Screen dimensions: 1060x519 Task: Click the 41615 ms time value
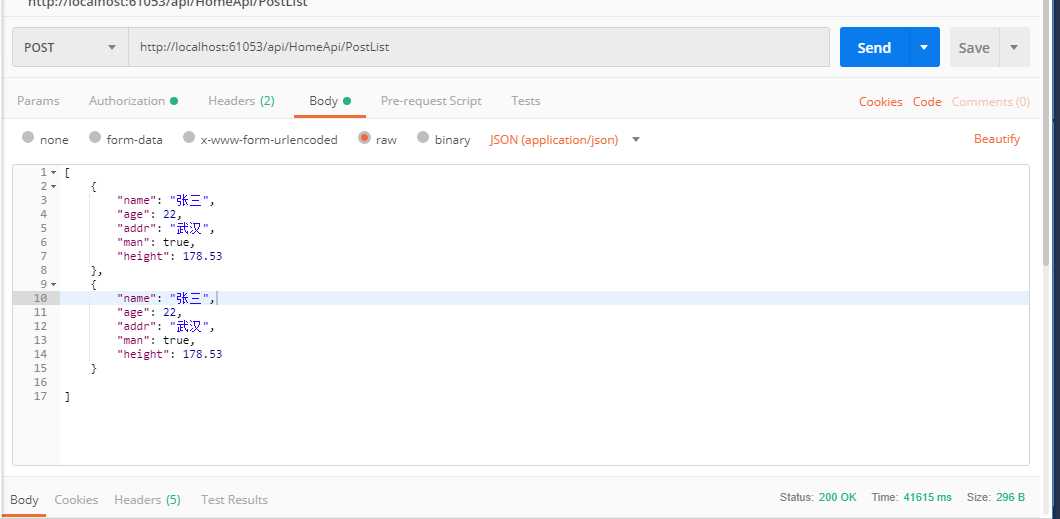click(927, 497)
